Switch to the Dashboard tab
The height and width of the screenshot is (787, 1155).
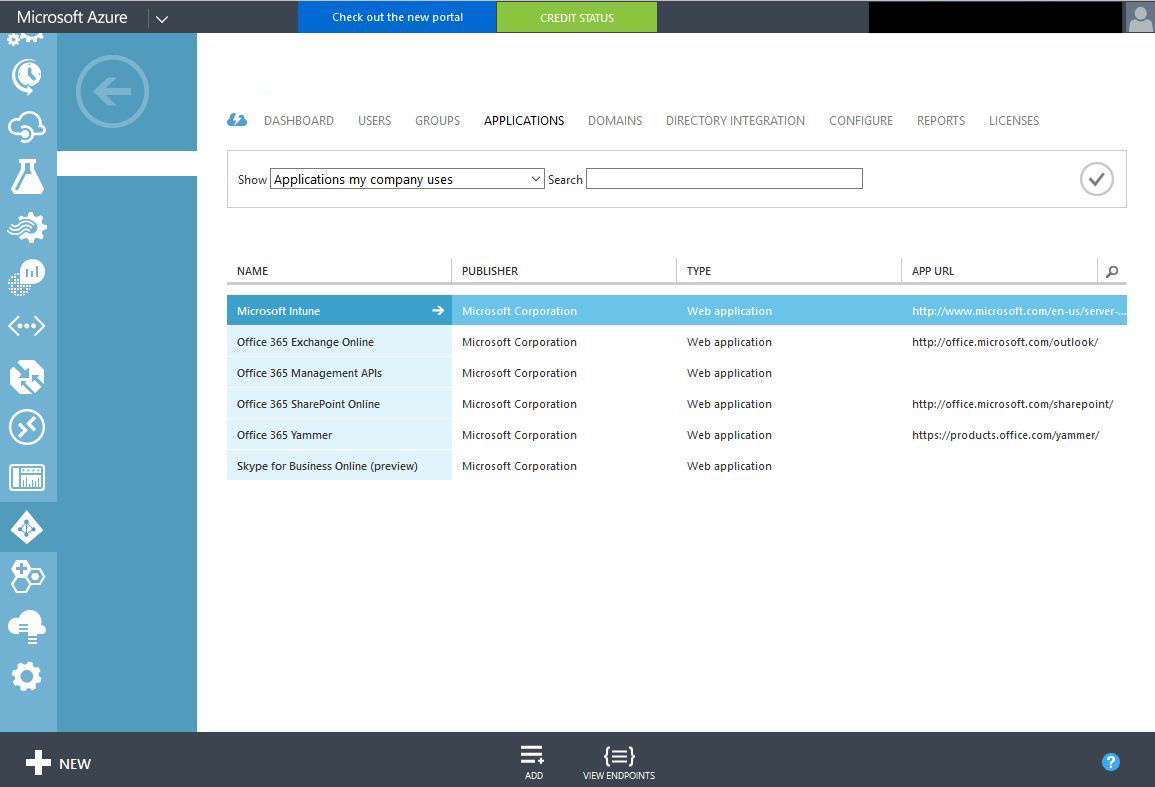[299, 120]
